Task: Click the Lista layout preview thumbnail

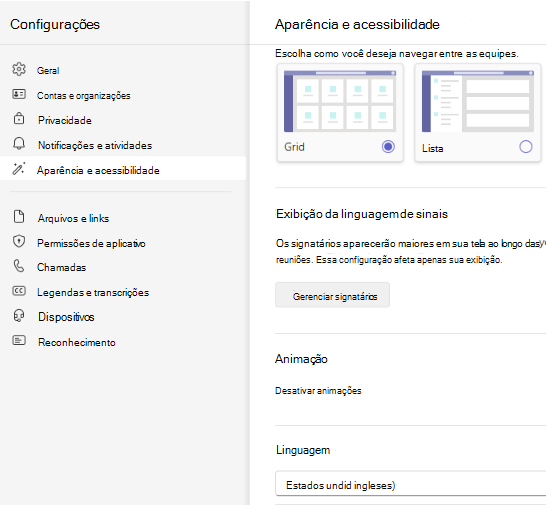Action: tap(478, 101)
